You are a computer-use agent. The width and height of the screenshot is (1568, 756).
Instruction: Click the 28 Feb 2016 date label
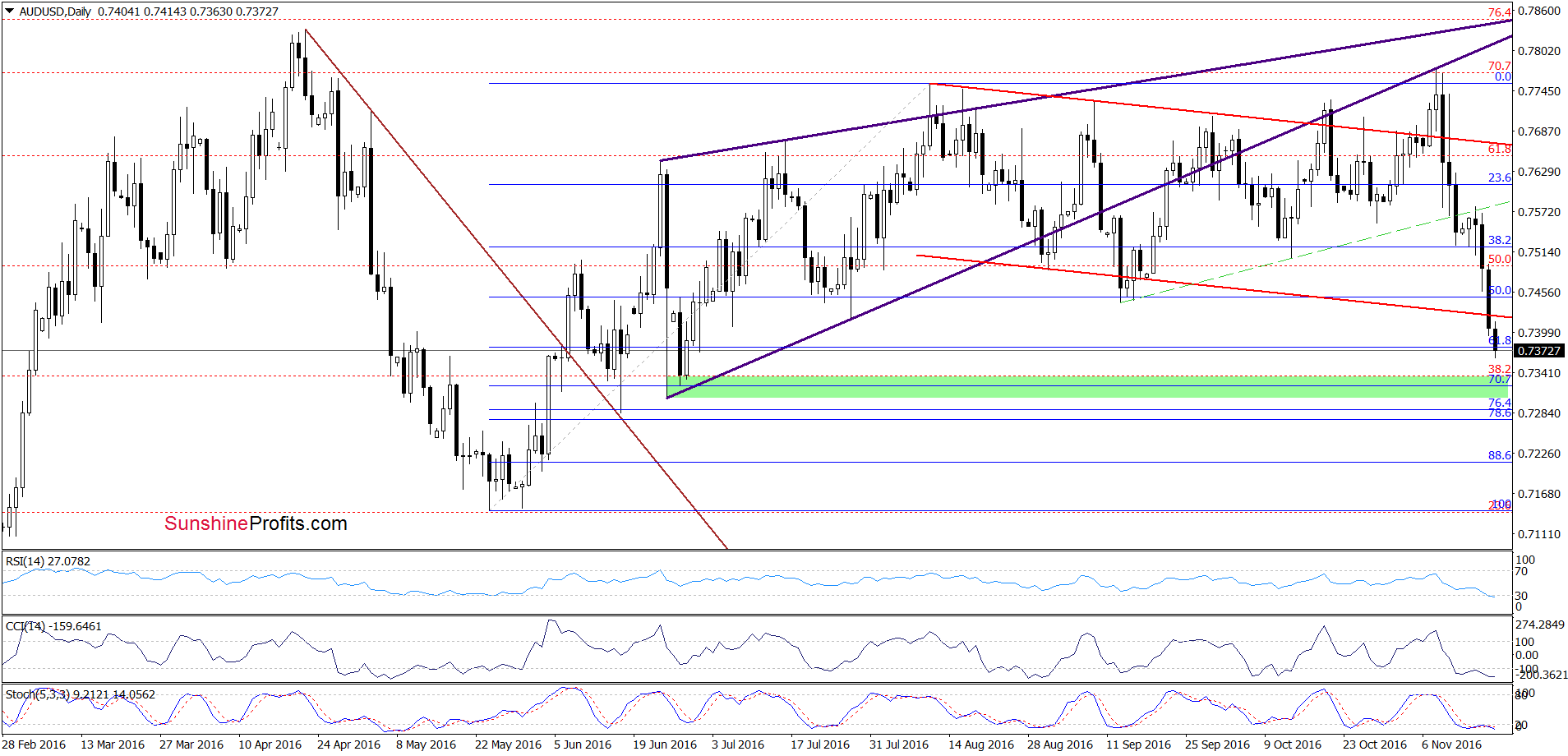pos(34,744)
